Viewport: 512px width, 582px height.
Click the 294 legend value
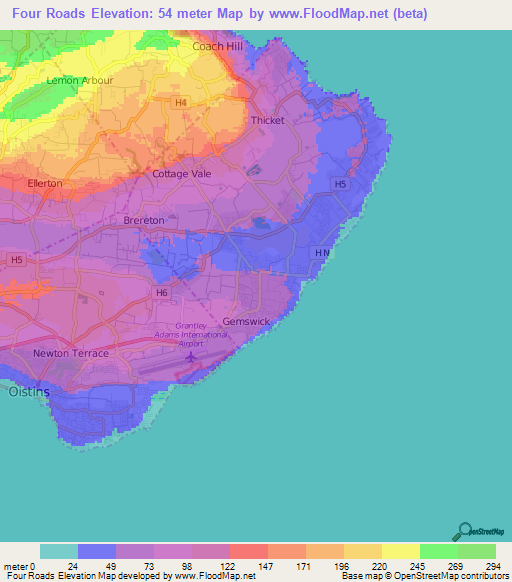click(493, 567)
